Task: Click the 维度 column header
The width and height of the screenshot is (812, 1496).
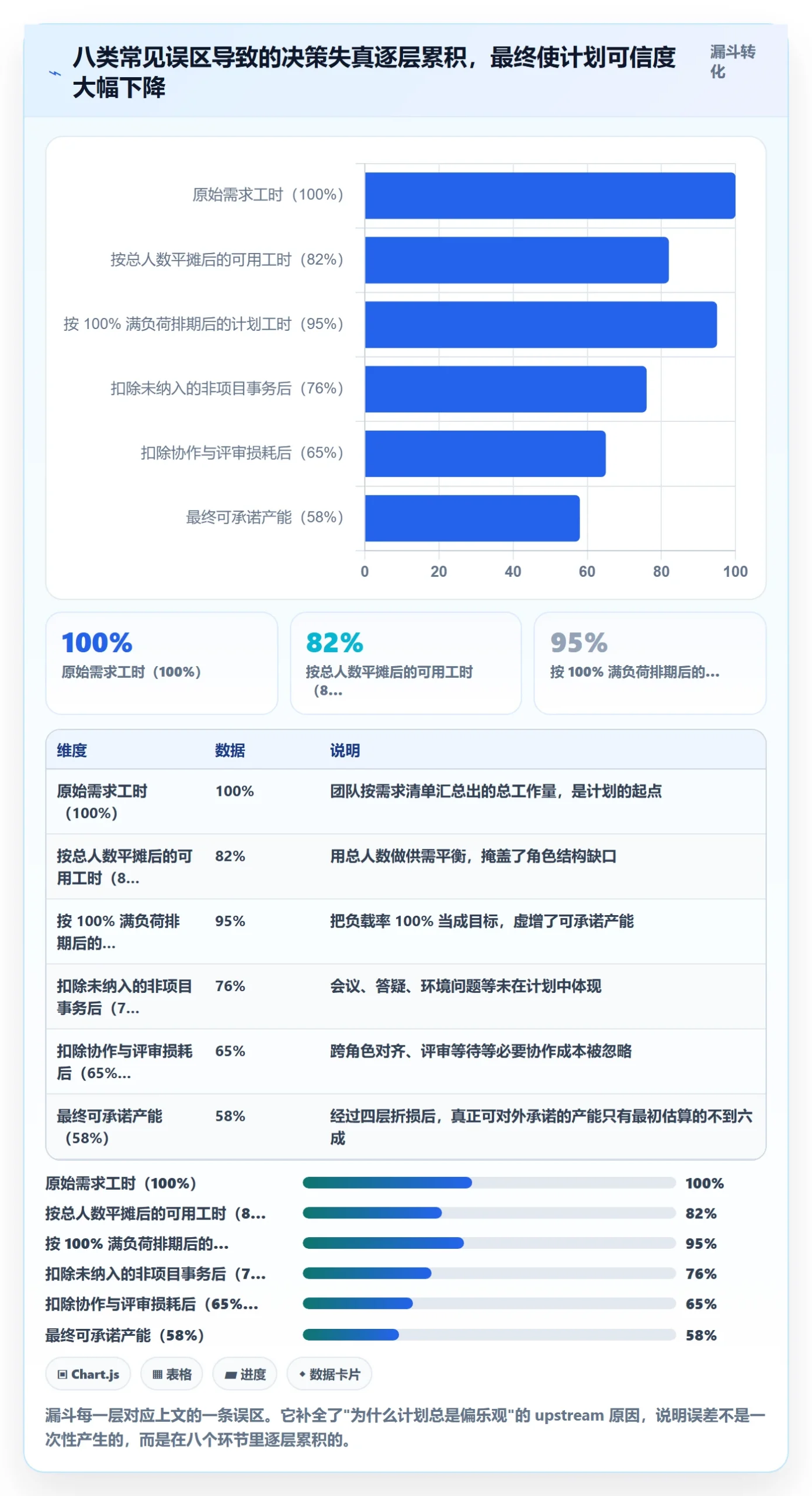Action: [72, 750]
